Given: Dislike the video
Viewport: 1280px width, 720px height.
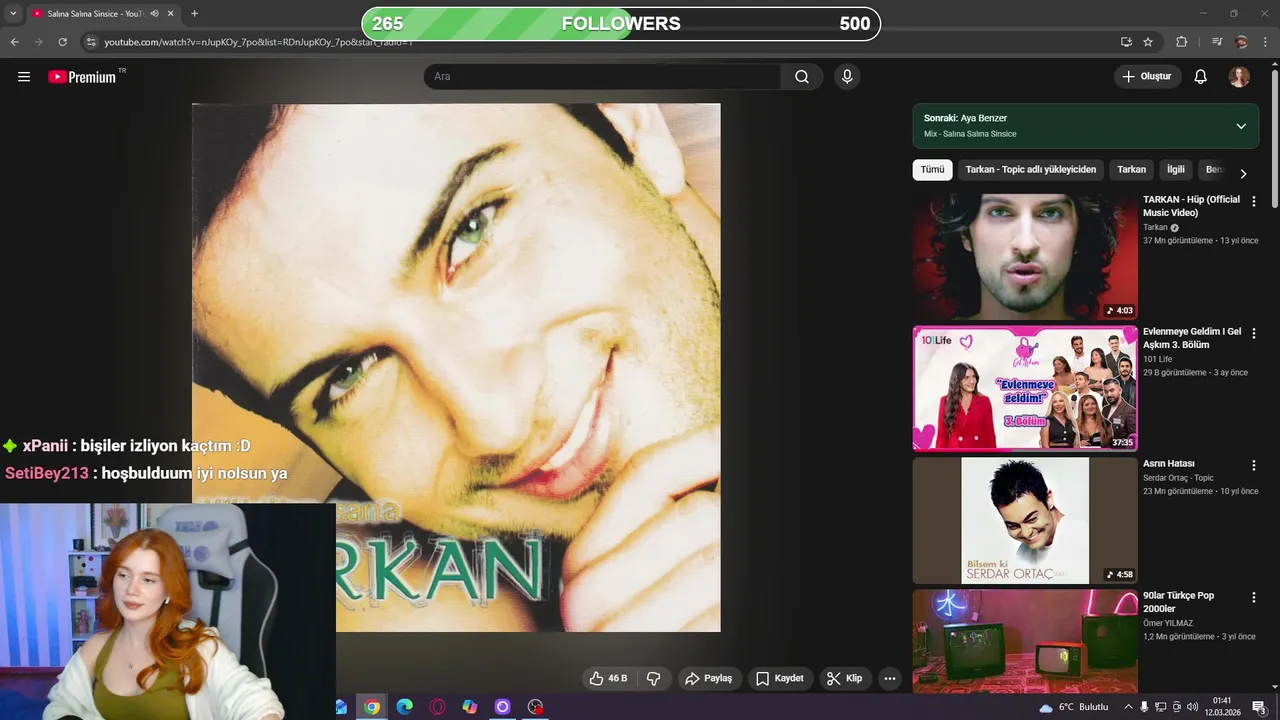Looking at the screenshot, I should click(x=654, y=678).
